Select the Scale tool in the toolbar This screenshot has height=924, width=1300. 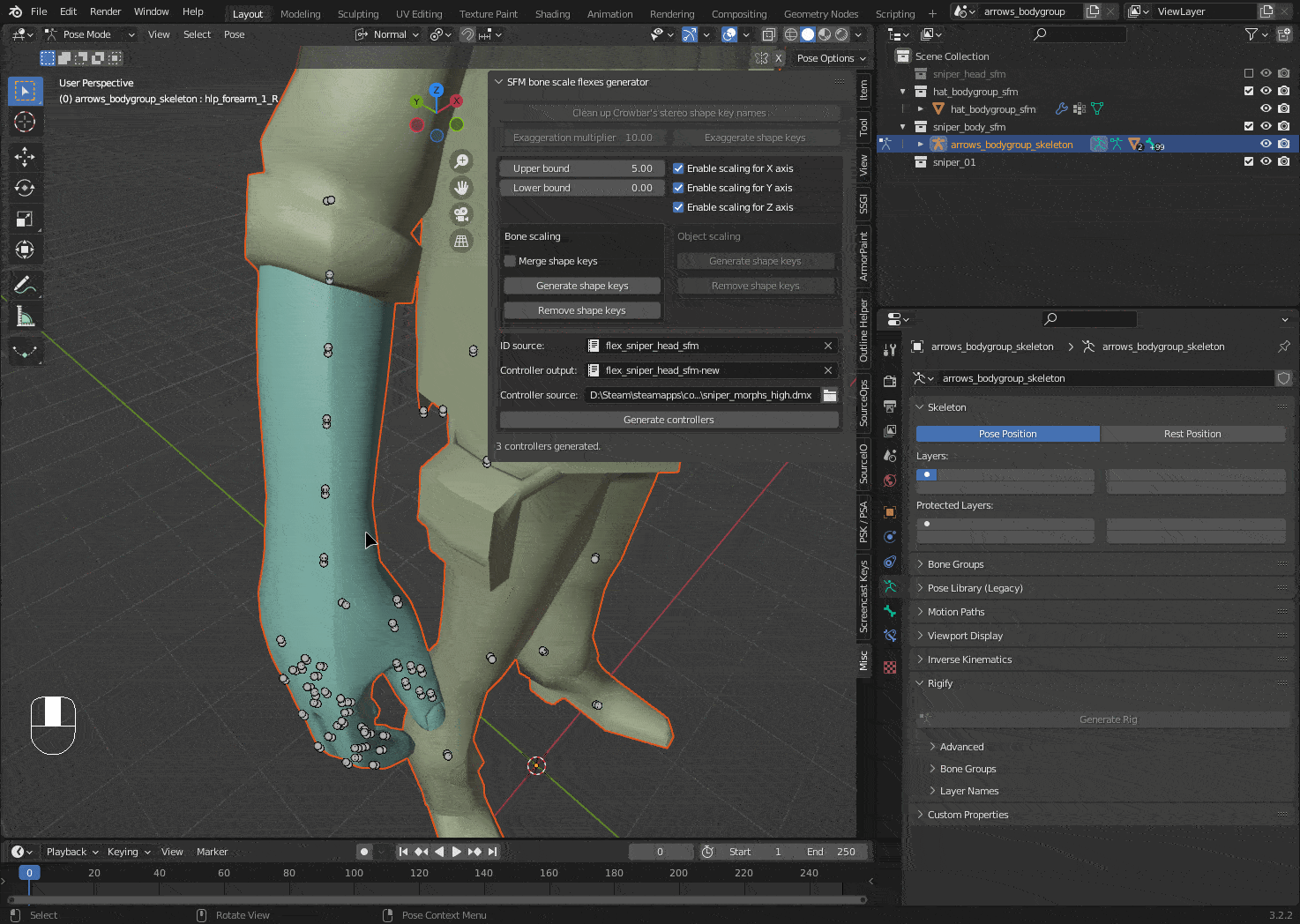(25, 219)
